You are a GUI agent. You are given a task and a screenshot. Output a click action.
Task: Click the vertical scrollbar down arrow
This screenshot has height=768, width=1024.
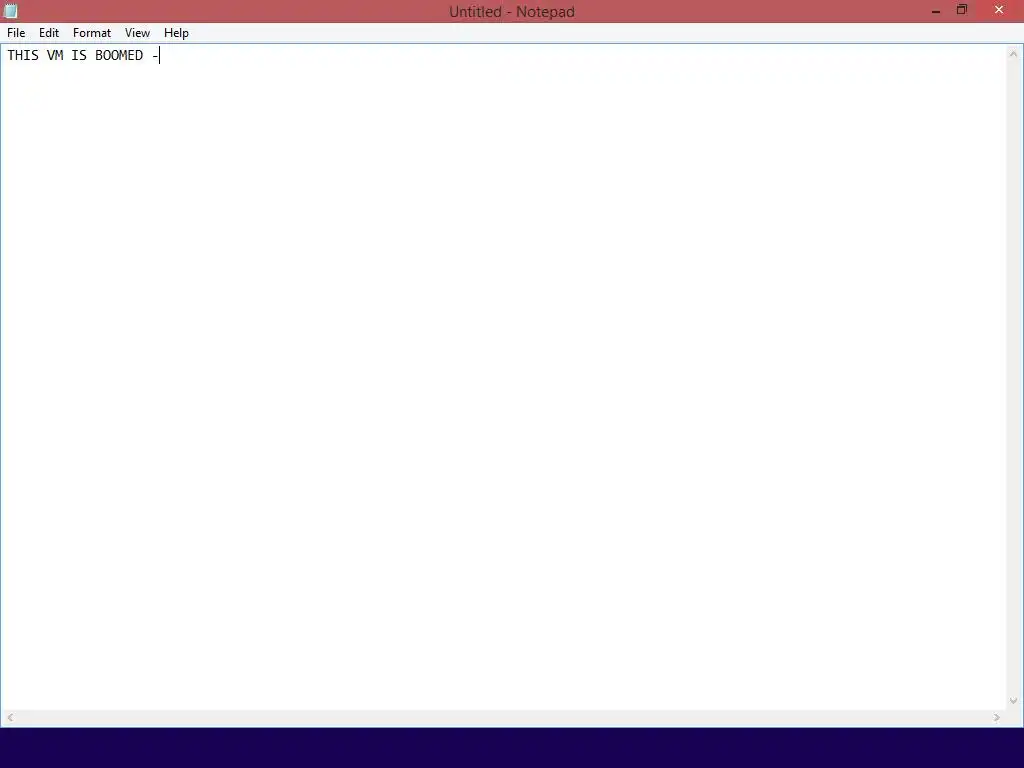click(1014, 701)
